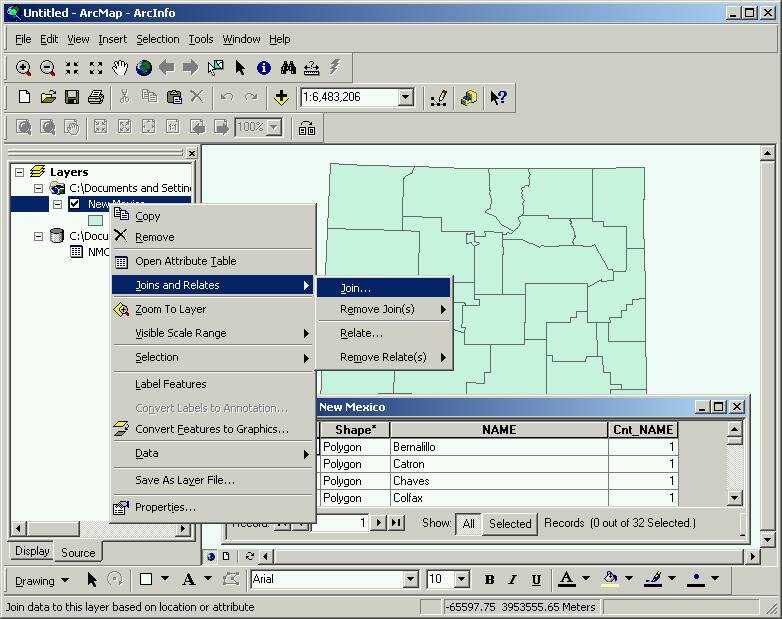Click the Add Data button
Image resolution: width=782 pixels, height=619 pixels.
click(x=281, y=97)
